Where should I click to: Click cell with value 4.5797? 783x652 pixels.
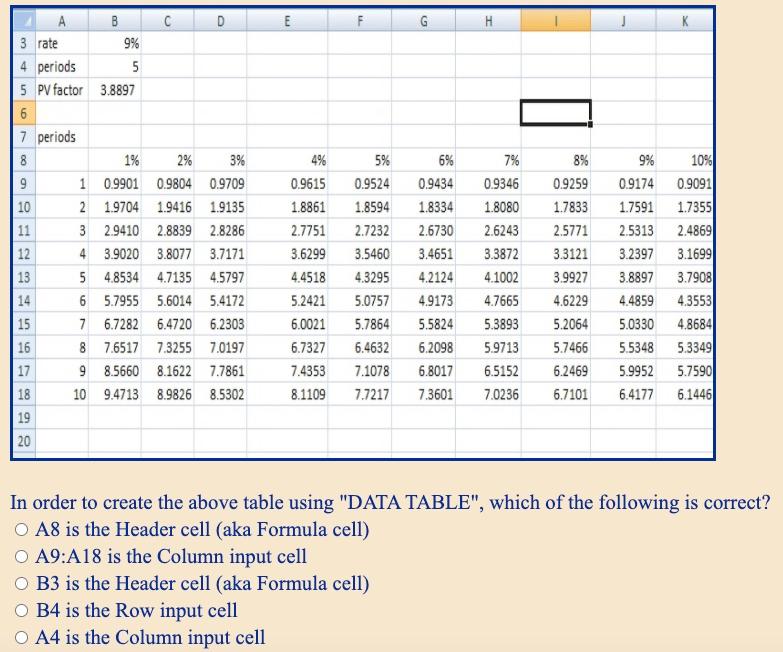coord(220,277)
